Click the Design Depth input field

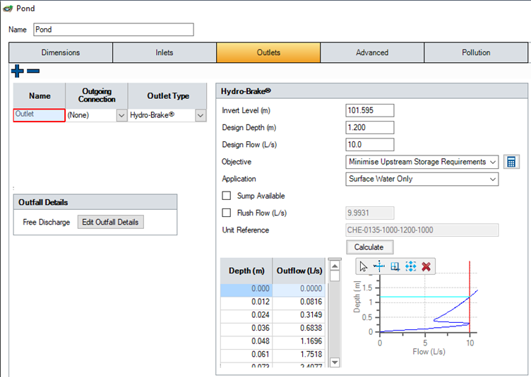370,127
